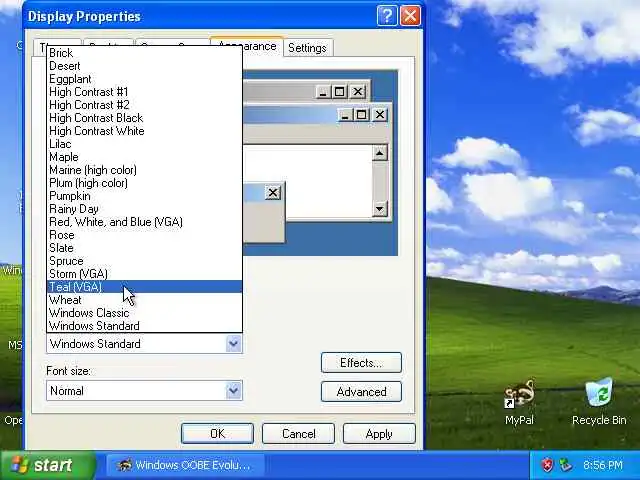The height and width of the screenshot is (480, 640).
Task: Close the Display Properties dialog
Action: click(x=410, y=16)
